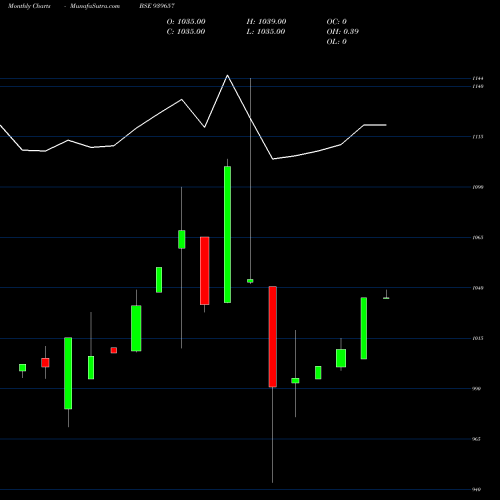Image resolution: width=500 pixels, height=500 pixels.
Task: Select the 'OL: 0' reading
Action: [x=337, y=41]
